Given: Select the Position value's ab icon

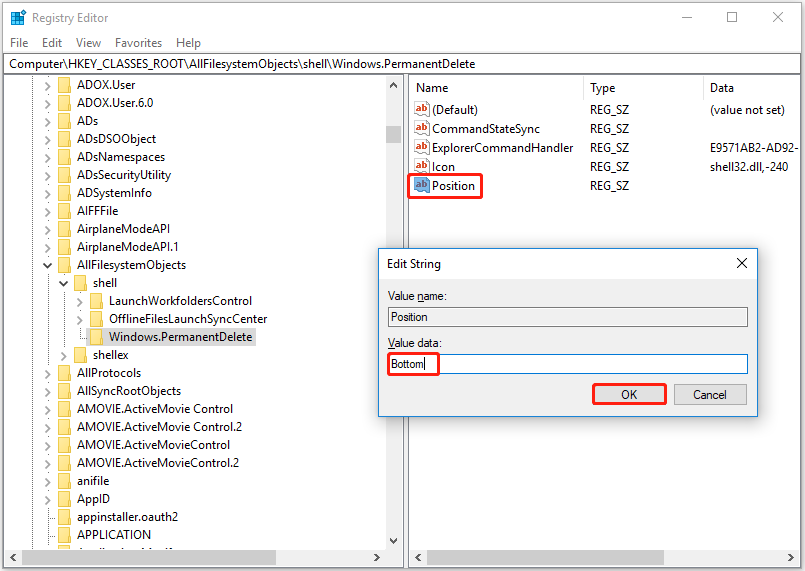Looking at the screenshot, I should 421,185.
